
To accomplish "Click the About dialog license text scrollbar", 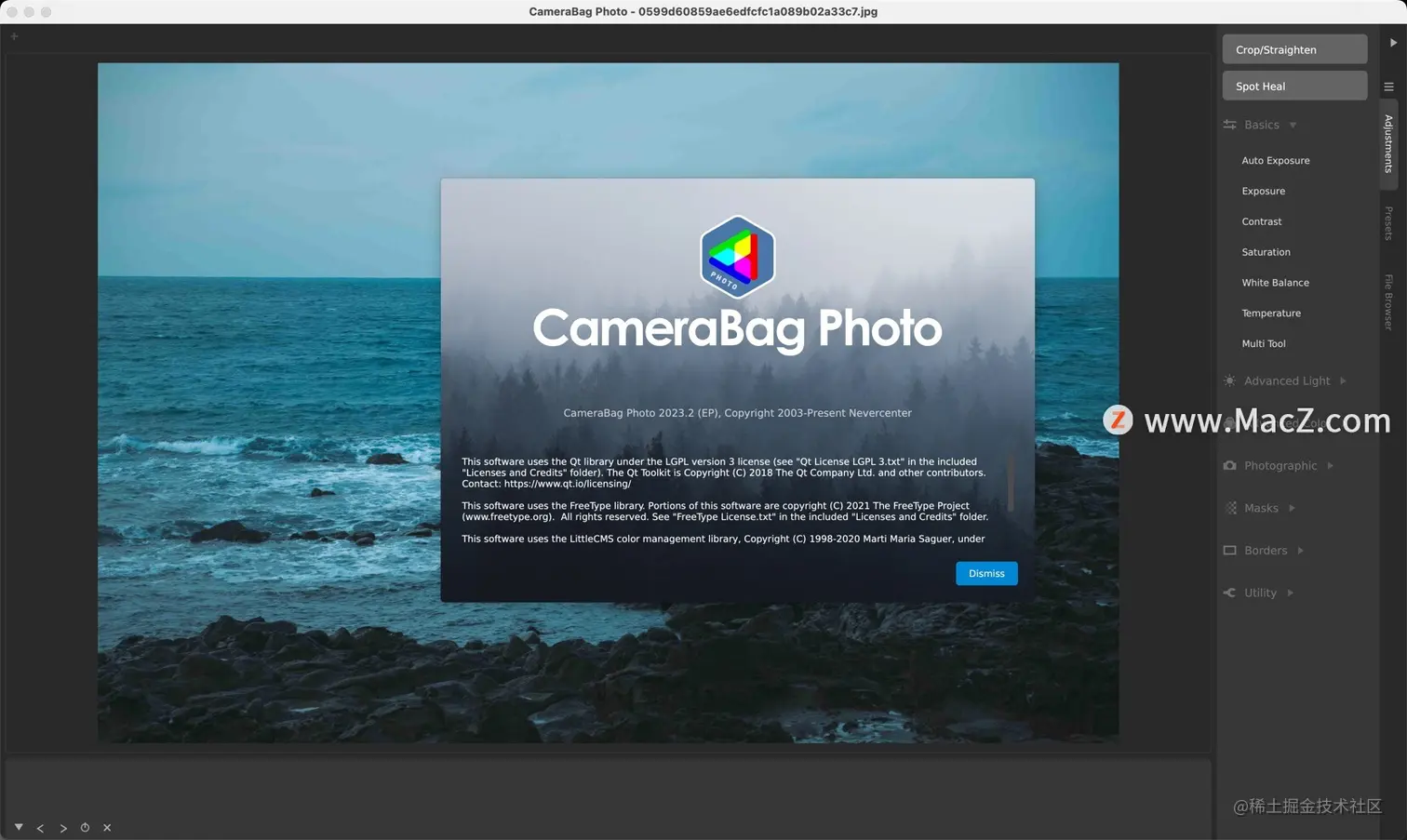I will click(1011, 482).
